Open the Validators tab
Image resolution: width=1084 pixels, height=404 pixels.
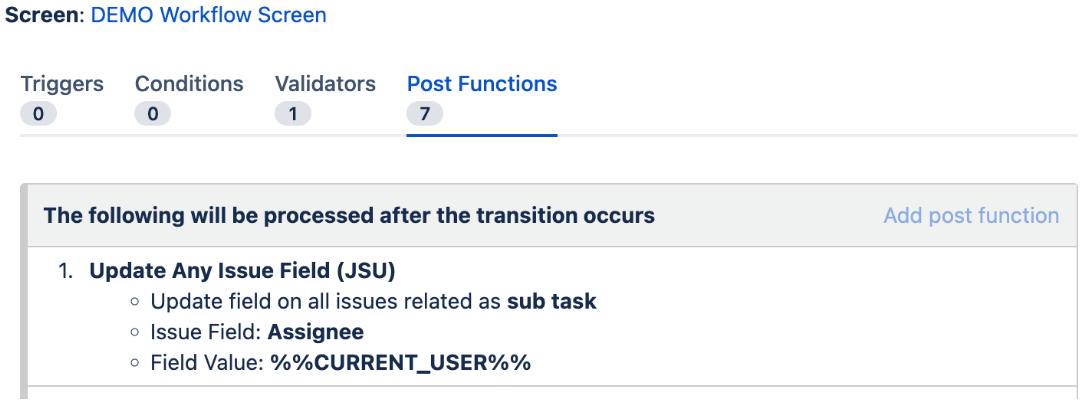(325, 84)
